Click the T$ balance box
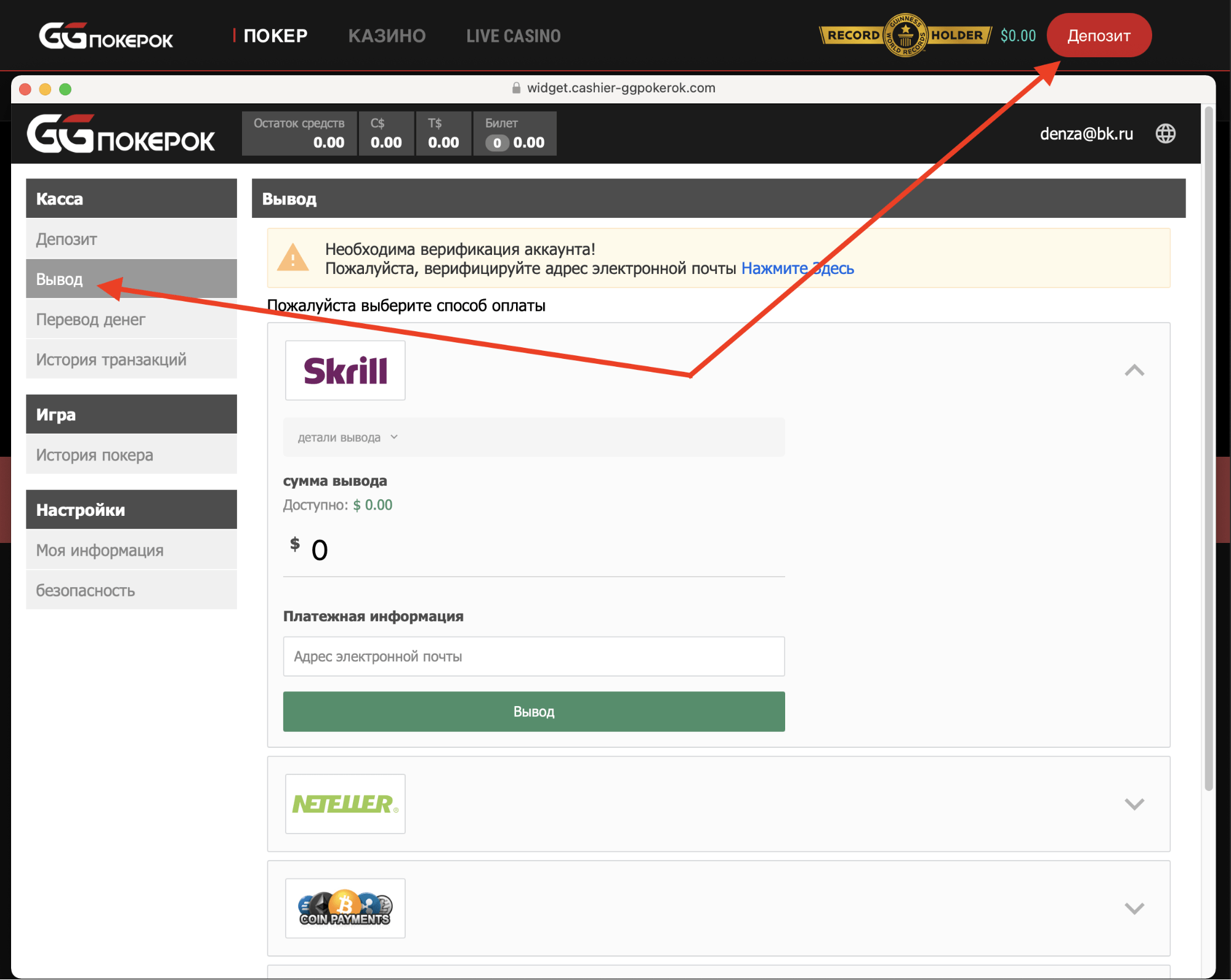 click(x=443, y=133)
